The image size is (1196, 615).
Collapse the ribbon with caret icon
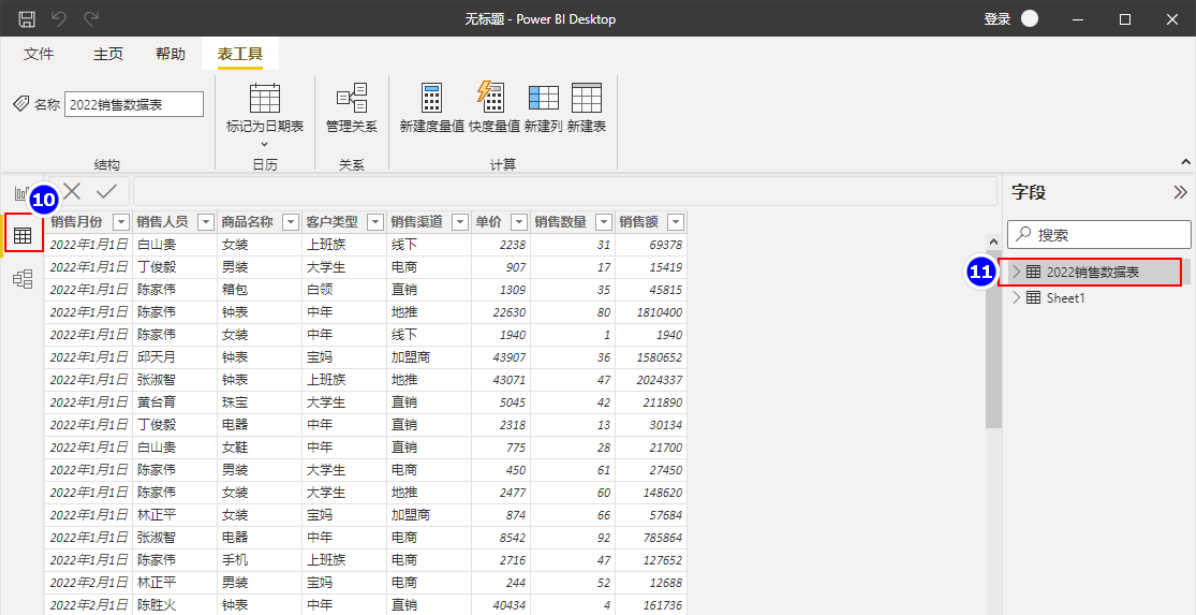[1185, 162]
